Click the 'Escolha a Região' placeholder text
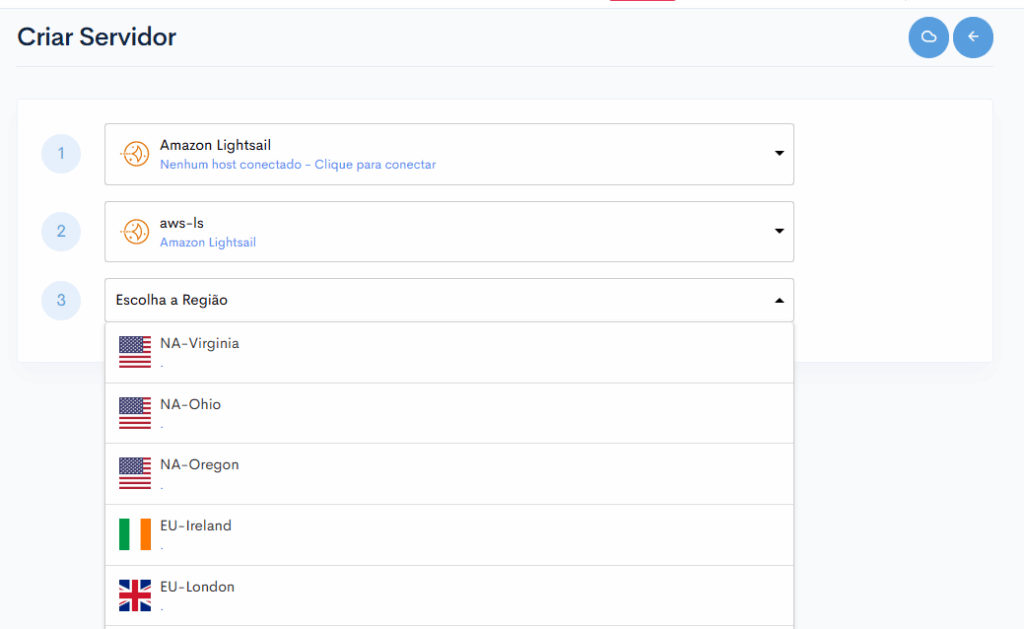 [x=172, y=300]
